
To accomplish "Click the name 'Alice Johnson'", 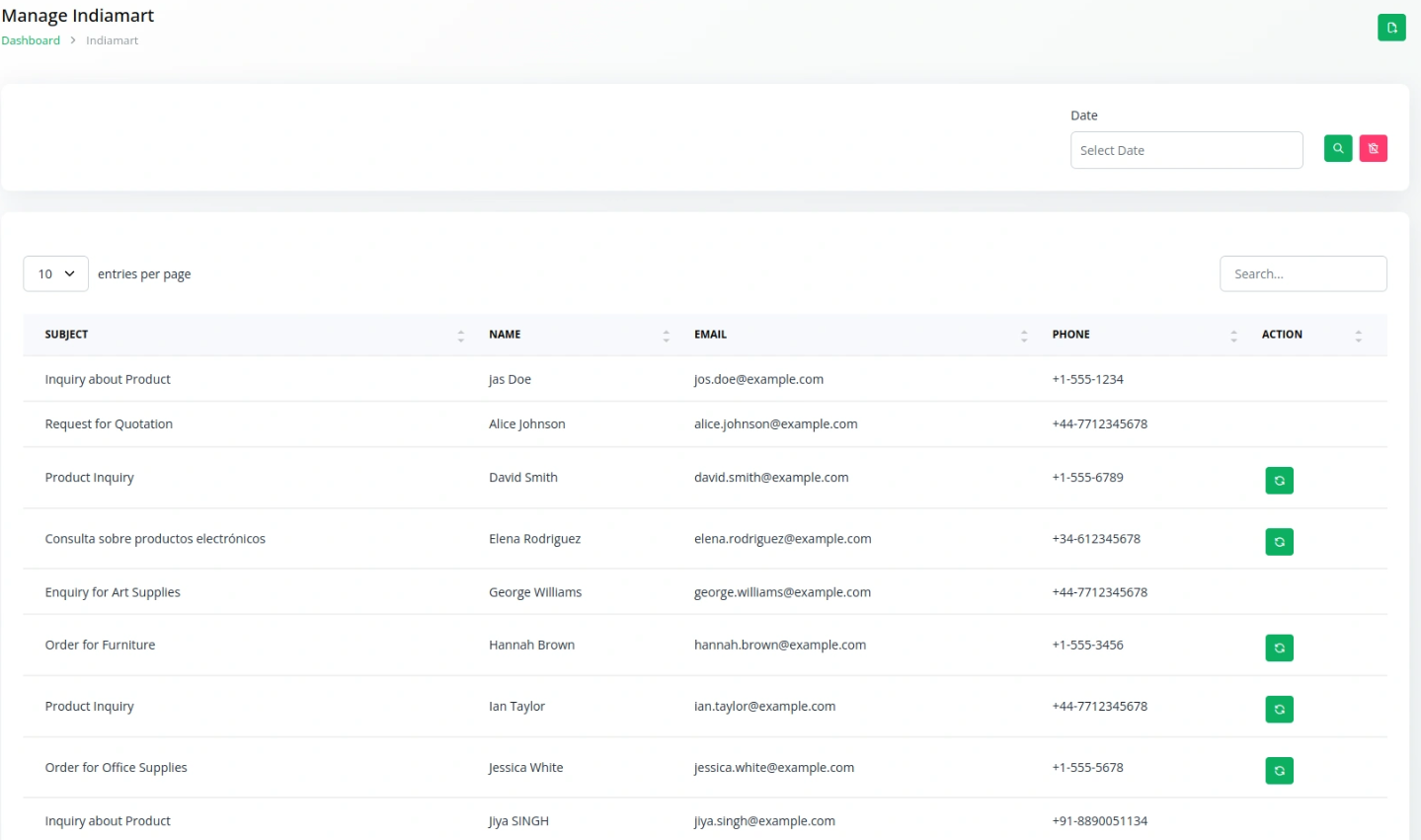I will click(x=527, y=424).
